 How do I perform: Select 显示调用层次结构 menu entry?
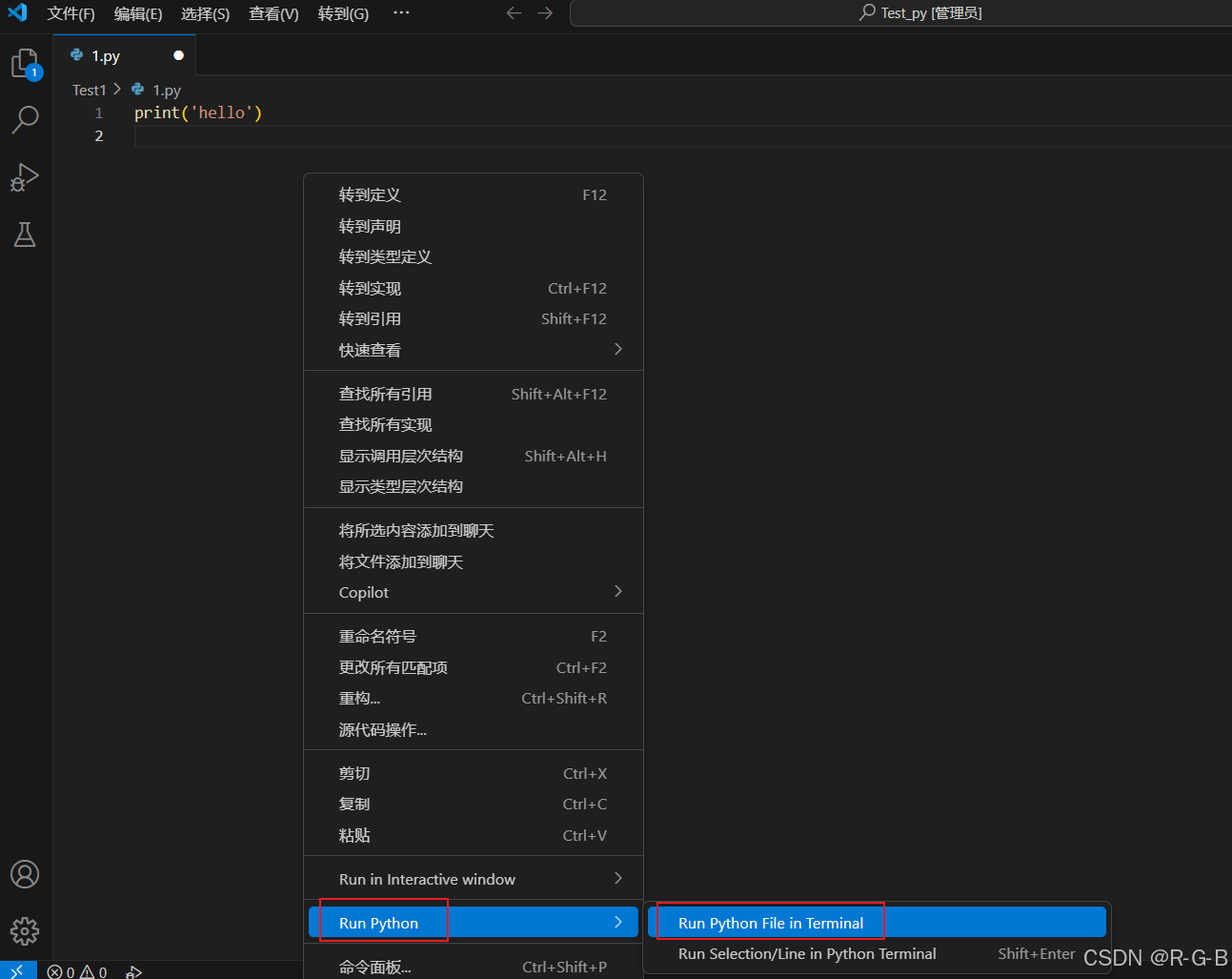(x=474, y=456)
